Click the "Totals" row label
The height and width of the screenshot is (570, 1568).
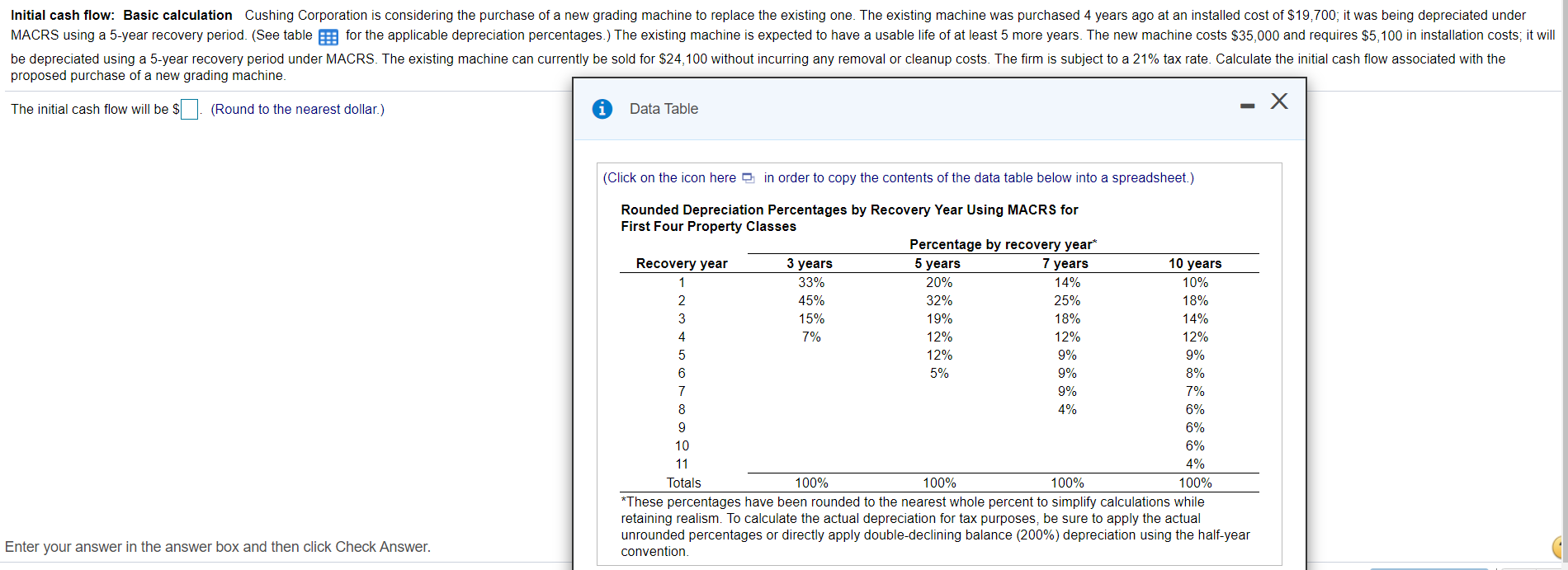(683, 483)
